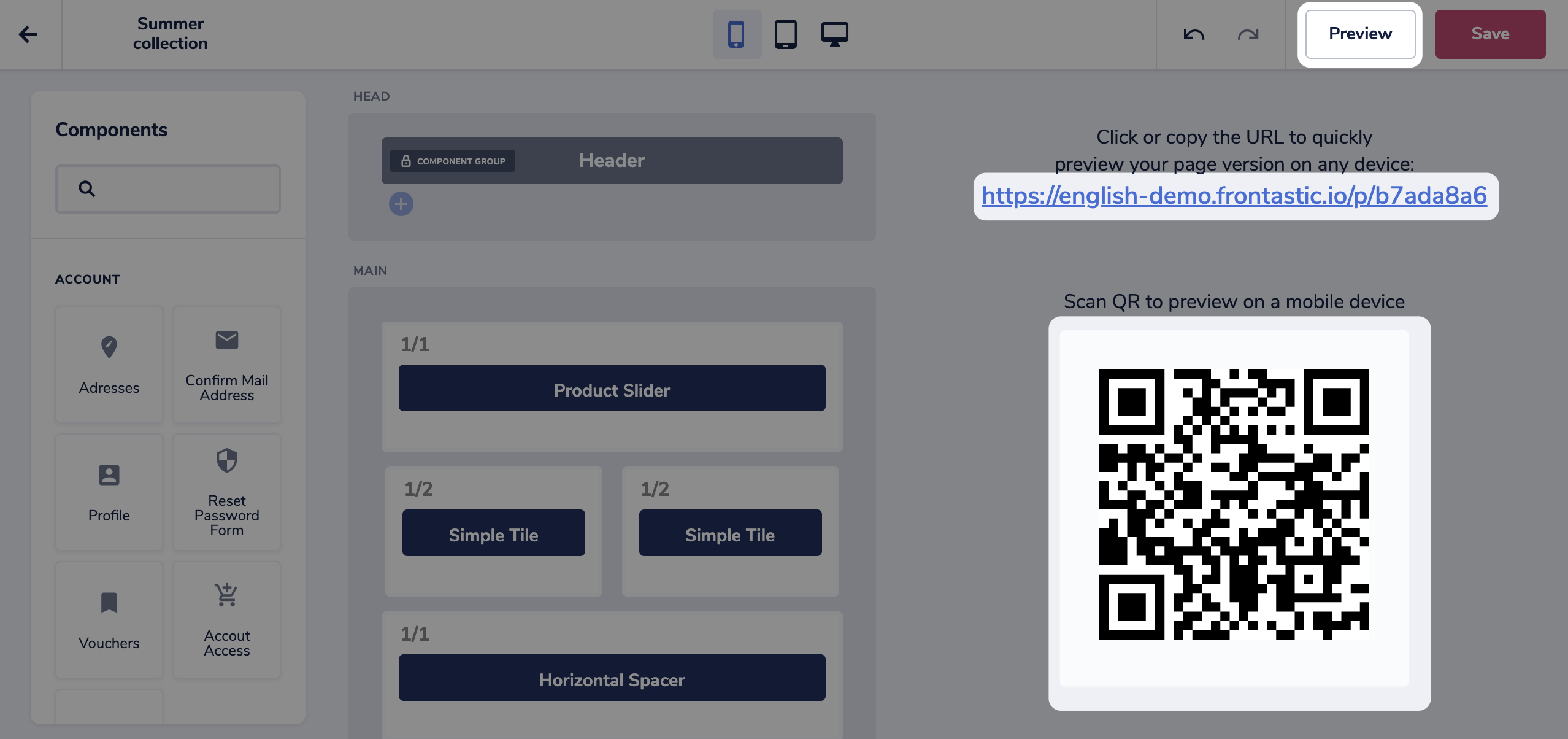The width and height of the screenshot is (1568, 739).
Task: Add a component with the plus icon
Action: (401, 204)
